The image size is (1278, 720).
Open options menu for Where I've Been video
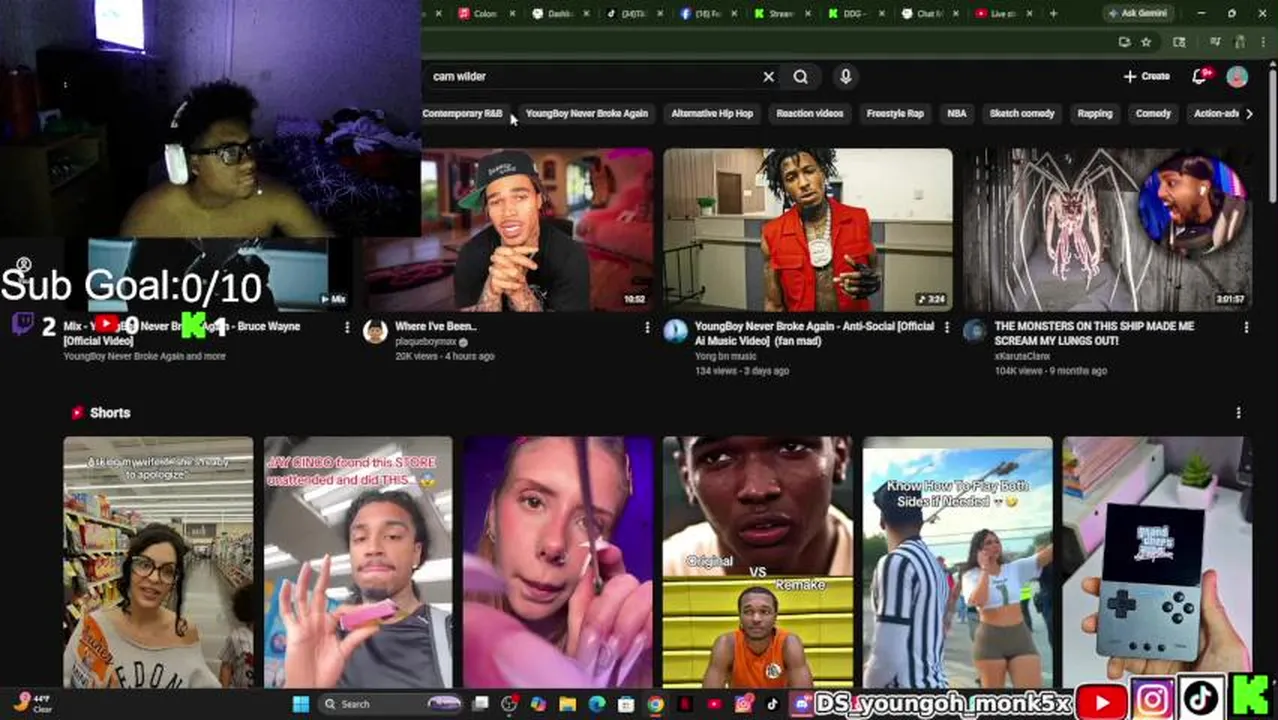click(x=647, y=327)
